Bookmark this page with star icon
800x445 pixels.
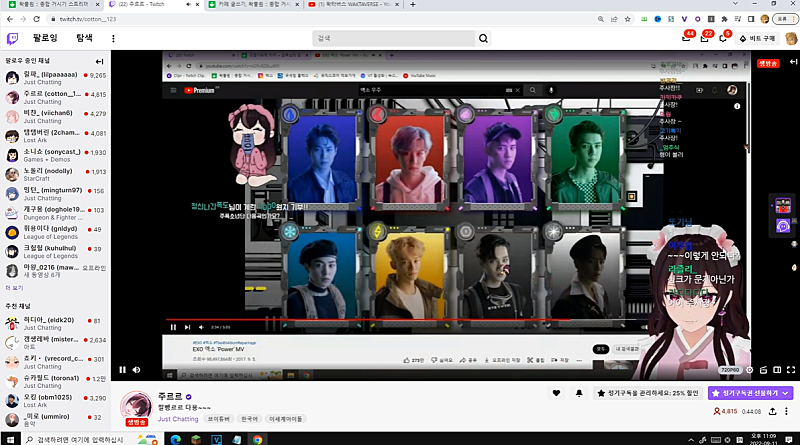[x=628, y=19]
